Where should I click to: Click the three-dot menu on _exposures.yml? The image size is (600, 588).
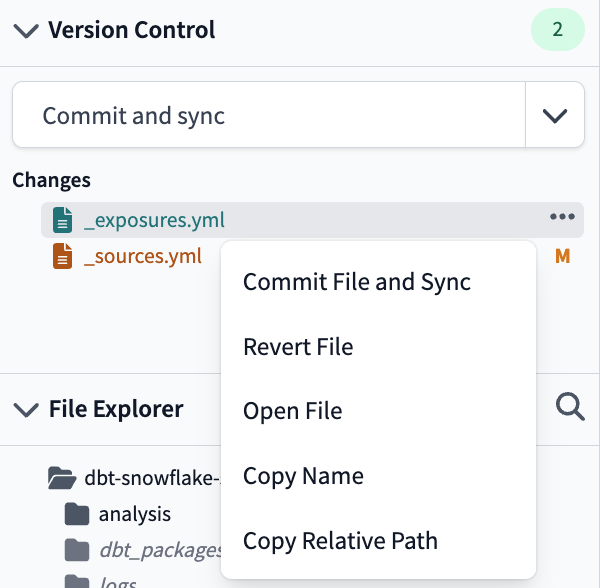(561, 218)
